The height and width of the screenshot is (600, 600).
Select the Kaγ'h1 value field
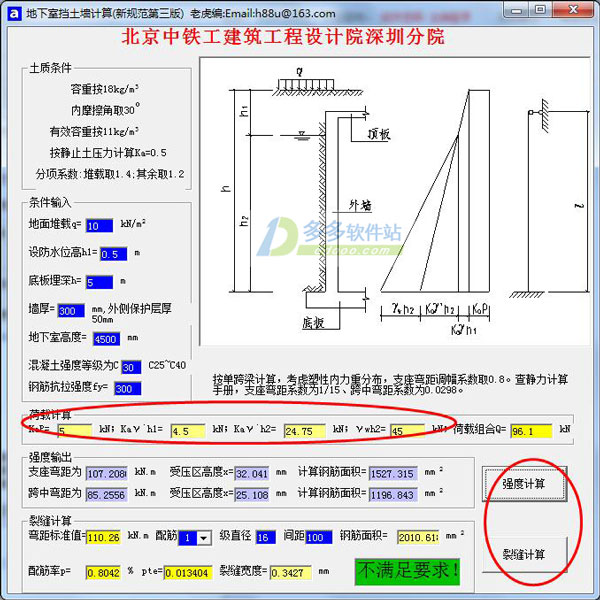point(188,431)
